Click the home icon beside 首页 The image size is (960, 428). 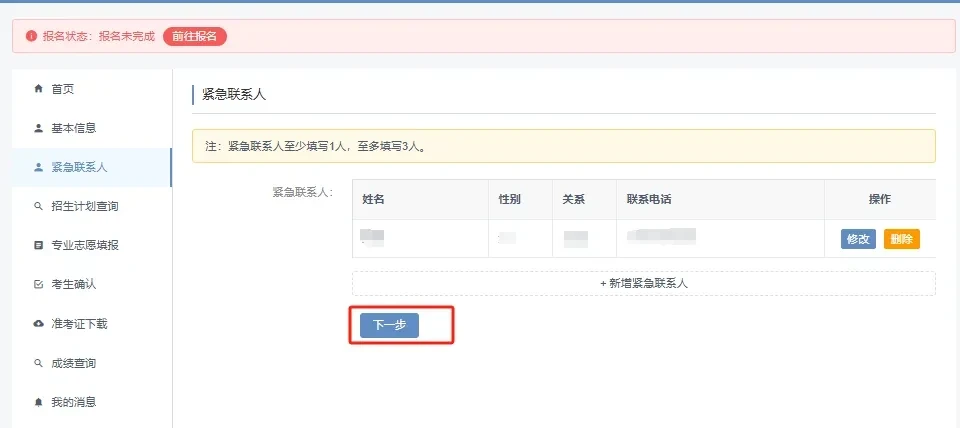39,89
